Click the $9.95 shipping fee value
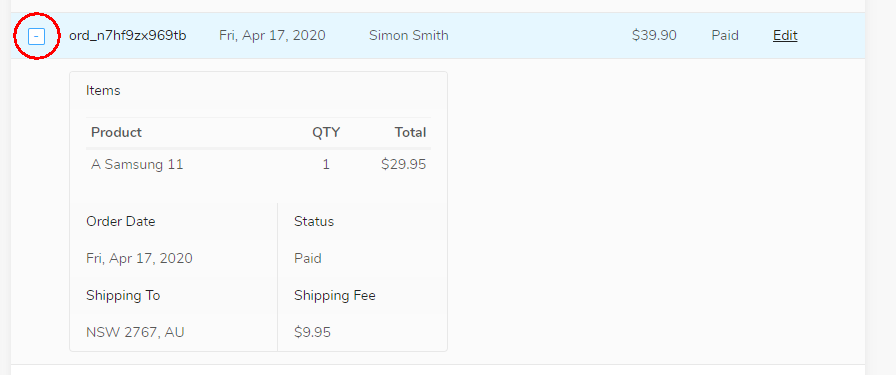 [313, 332]
